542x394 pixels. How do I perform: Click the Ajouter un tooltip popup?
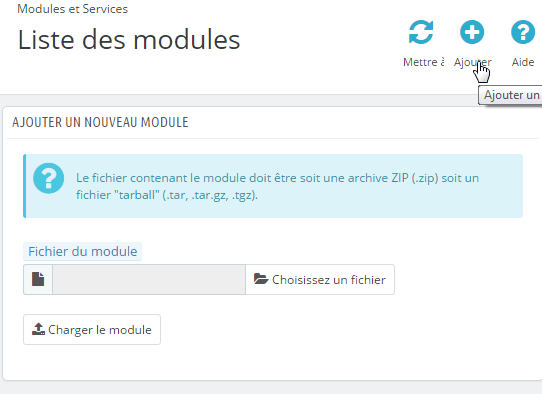510,95
